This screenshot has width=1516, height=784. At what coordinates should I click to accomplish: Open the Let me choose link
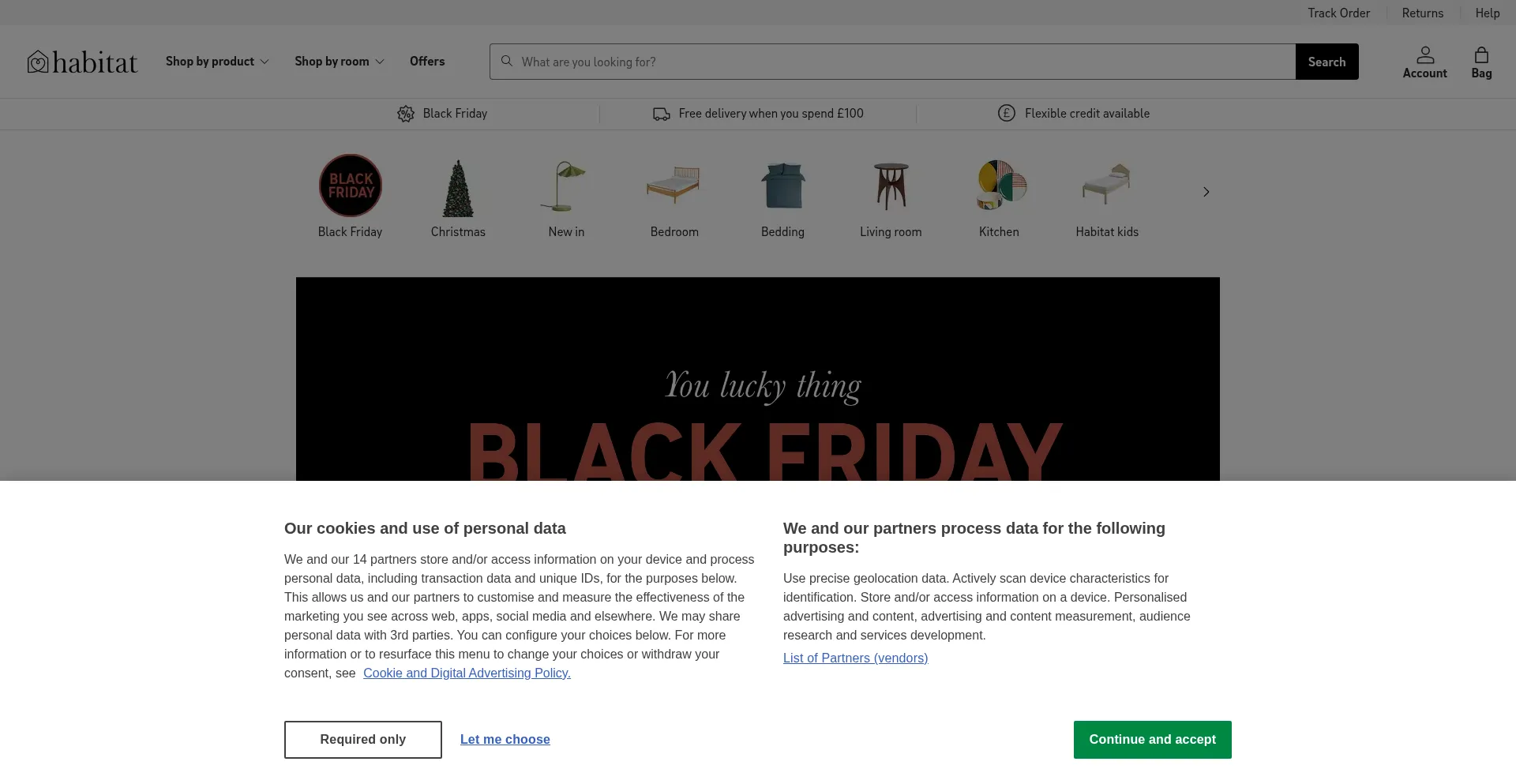coord(505,740)
